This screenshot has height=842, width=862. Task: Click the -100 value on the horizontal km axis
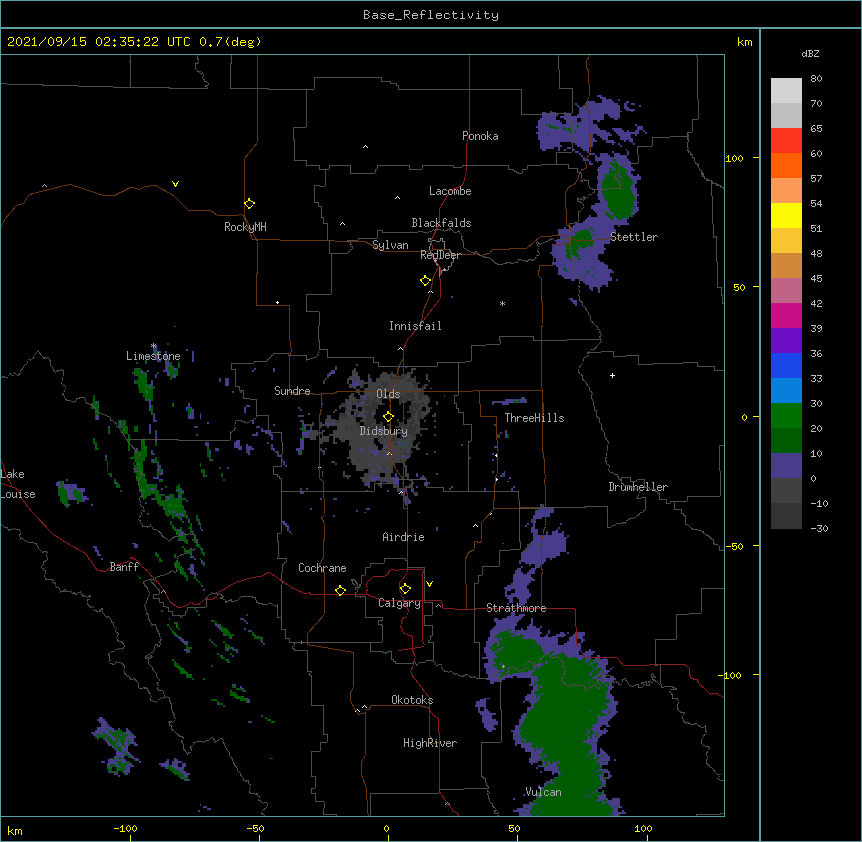coord(125,828)
